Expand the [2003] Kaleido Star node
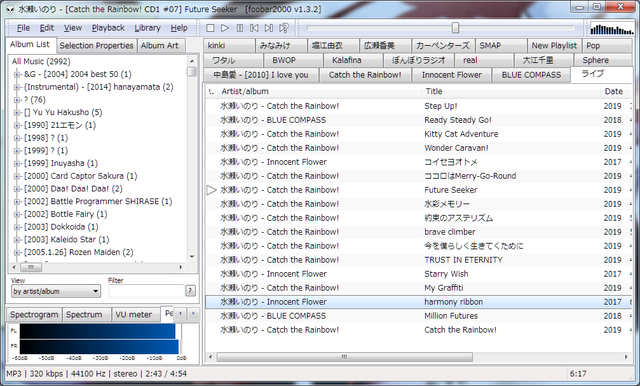640x386 pixels. pos(17,240)
